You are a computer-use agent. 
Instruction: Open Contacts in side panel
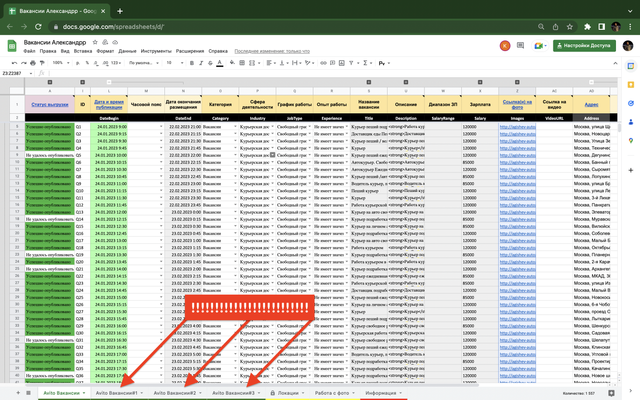[631, 122]
